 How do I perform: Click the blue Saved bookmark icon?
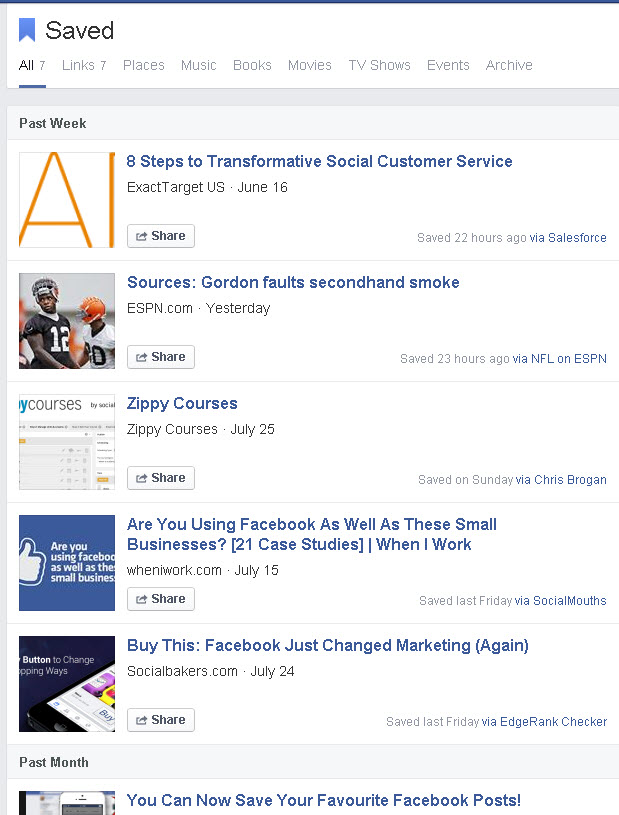click(x=29, y=29)
